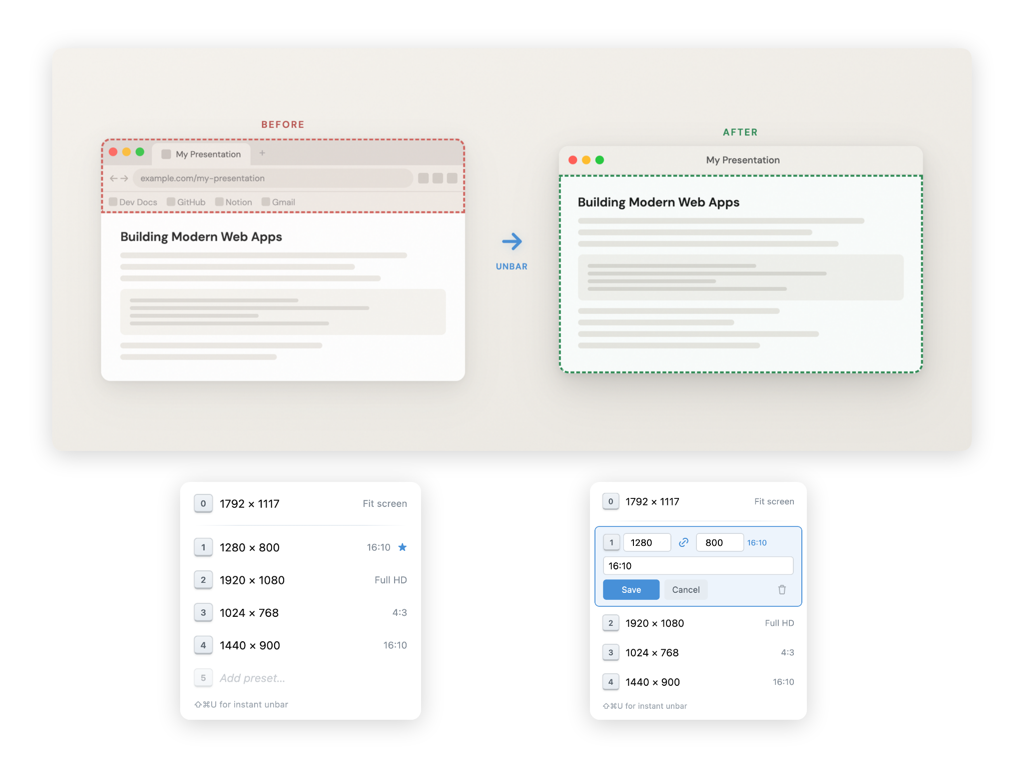The width and height of the screenshot is (1024, 768).
Task: Click the ⇧⌘U instant unbar hint in right panel
Action: [645, 706]
